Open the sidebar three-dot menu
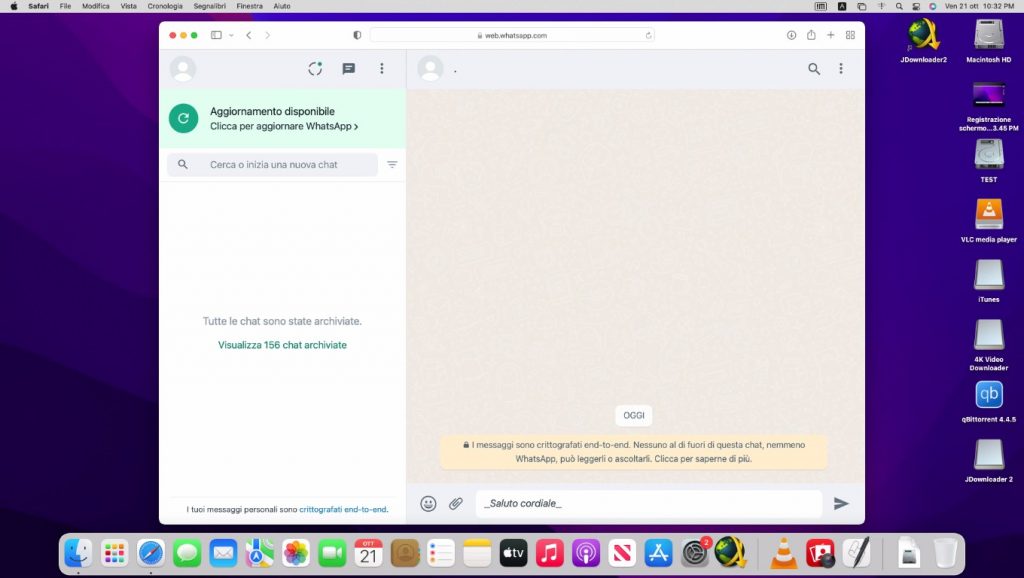 (x=381, y=68)
